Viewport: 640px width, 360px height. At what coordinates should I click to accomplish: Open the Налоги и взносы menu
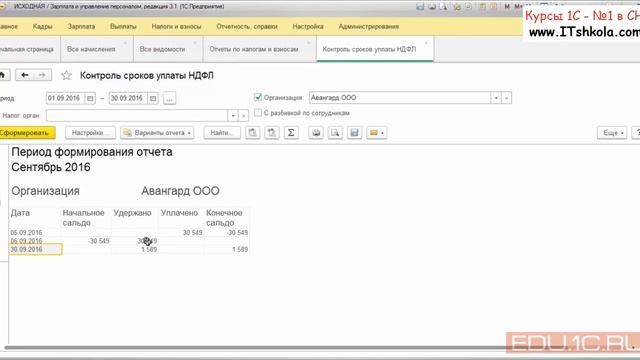176,27
